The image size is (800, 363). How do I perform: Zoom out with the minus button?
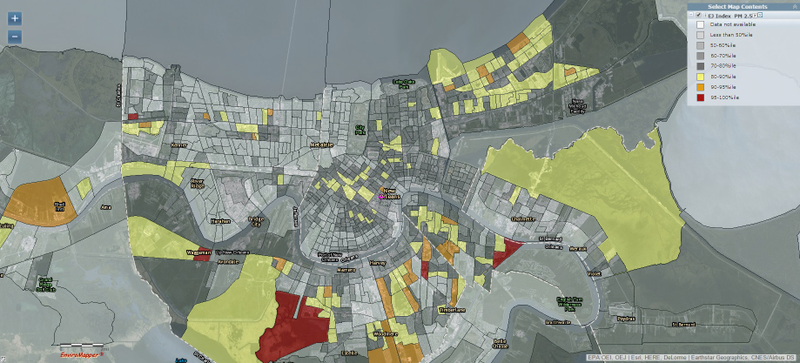click(15, 37)
